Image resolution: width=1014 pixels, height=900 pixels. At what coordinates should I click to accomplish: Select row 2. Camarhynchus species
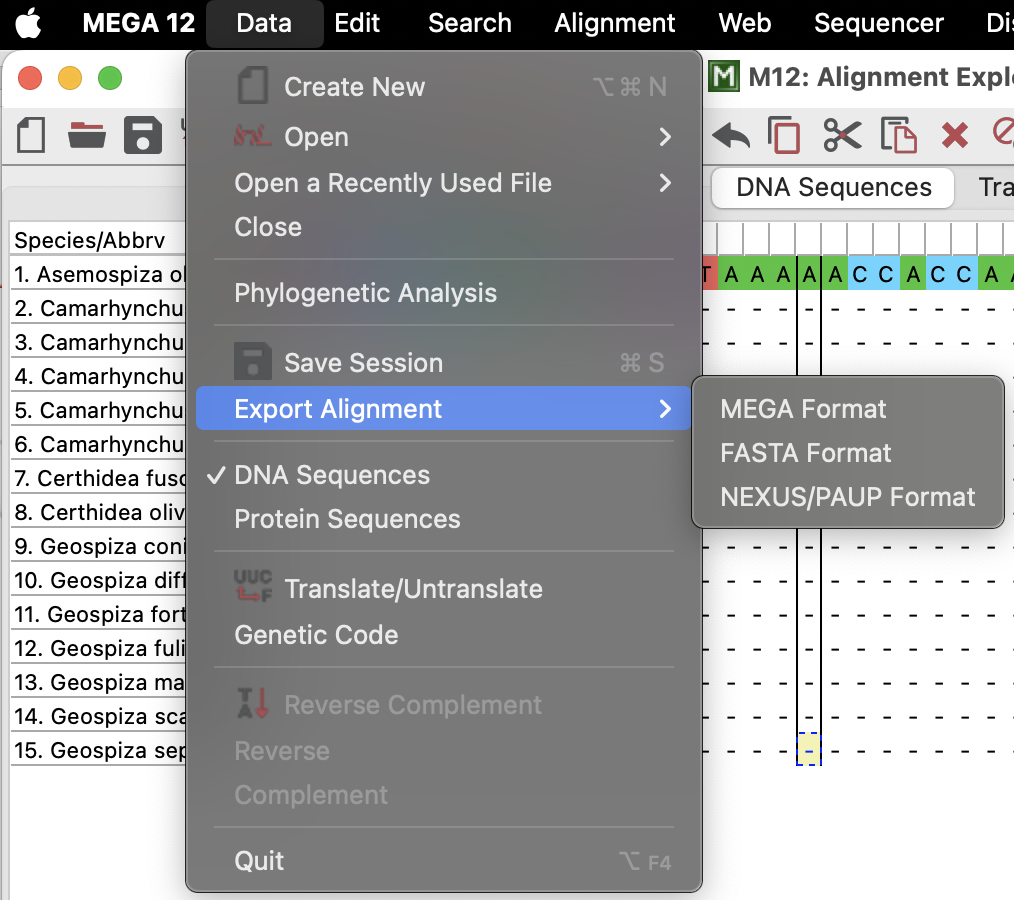98,308
